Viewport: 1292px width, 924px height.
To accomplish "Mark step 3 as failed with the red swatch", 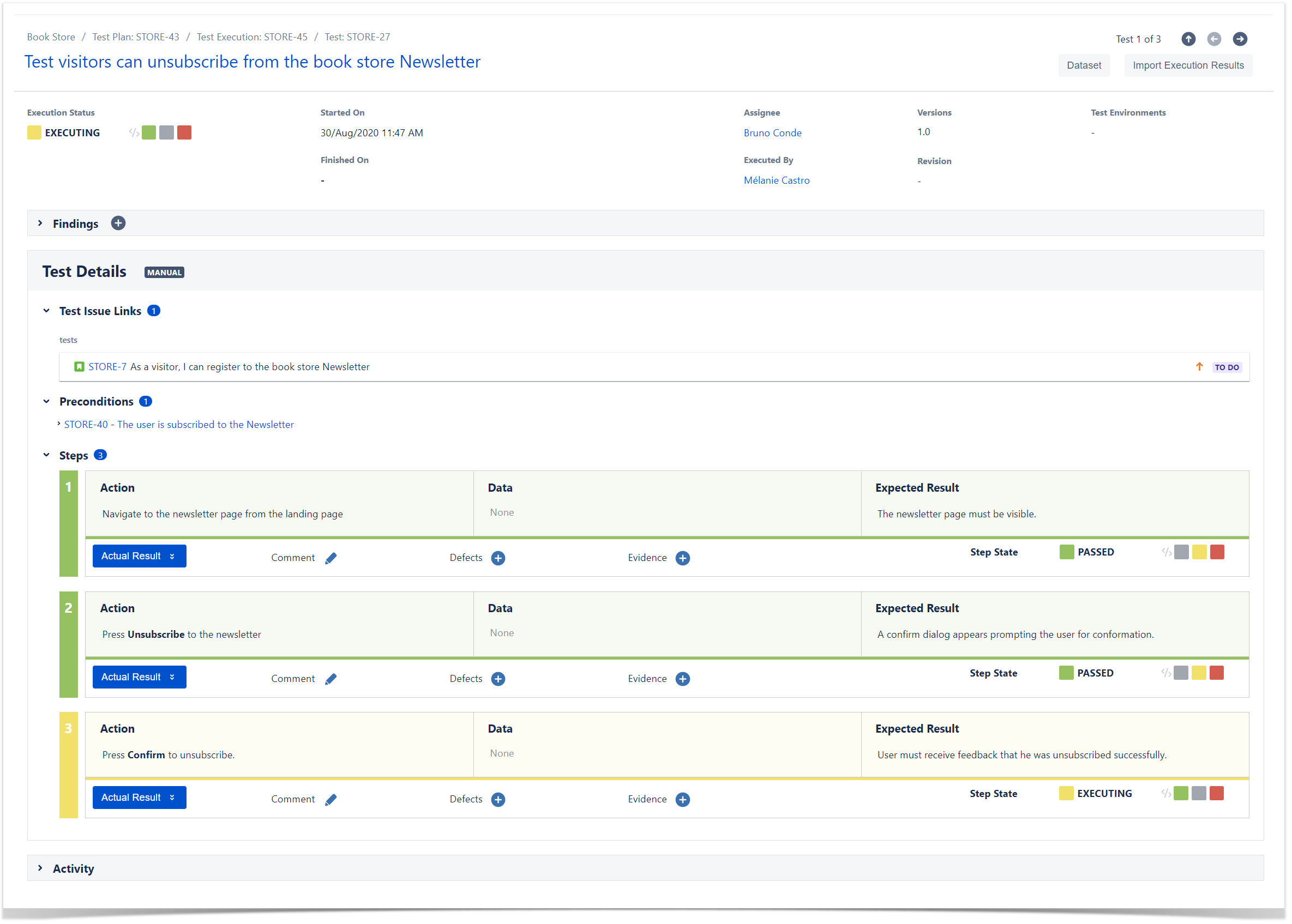I will 1216,793.
